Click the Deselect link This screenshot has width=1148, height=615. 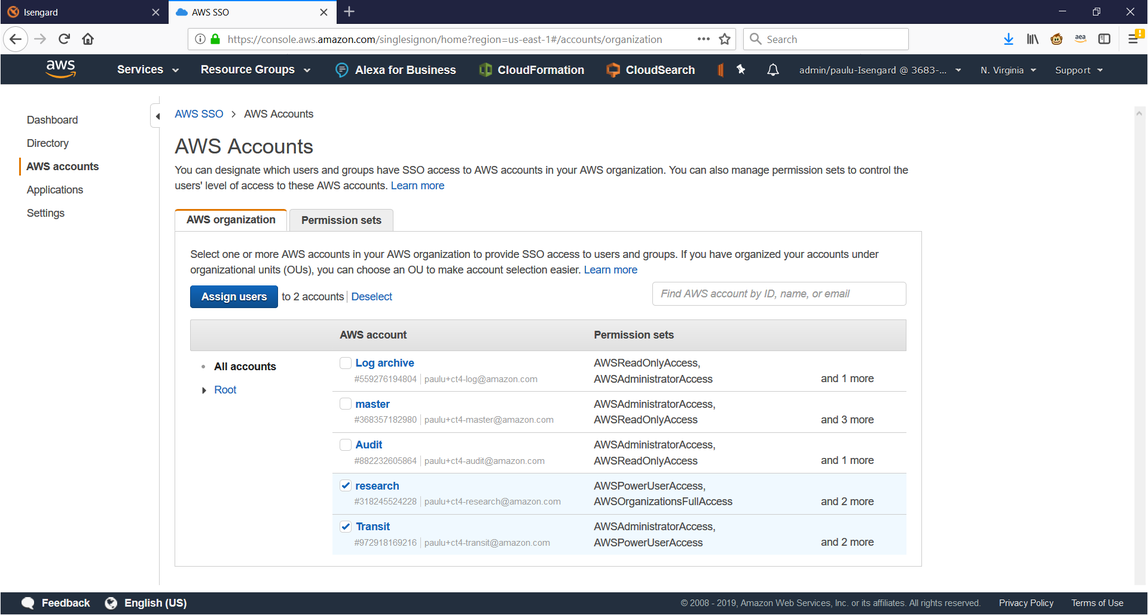point(371,297)
